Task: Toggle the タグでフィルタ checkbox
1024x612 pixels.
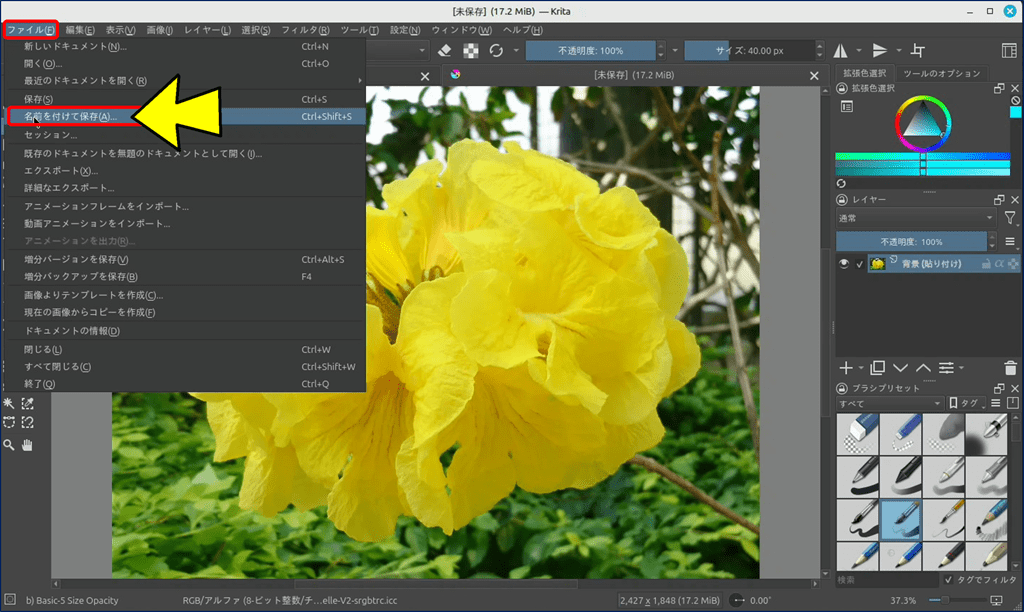Action: point(948,580)
